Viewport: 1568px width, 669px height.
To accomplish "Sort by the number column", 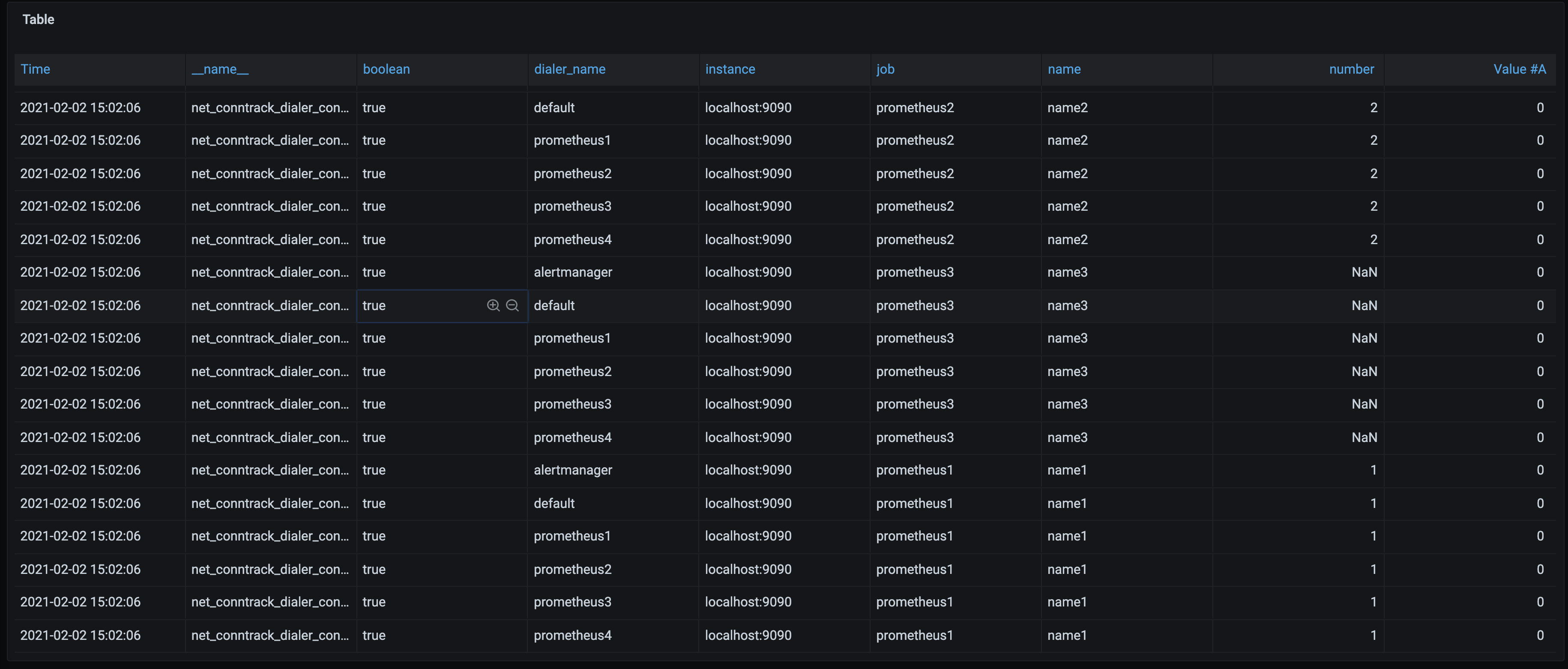I will [1351, 69].
